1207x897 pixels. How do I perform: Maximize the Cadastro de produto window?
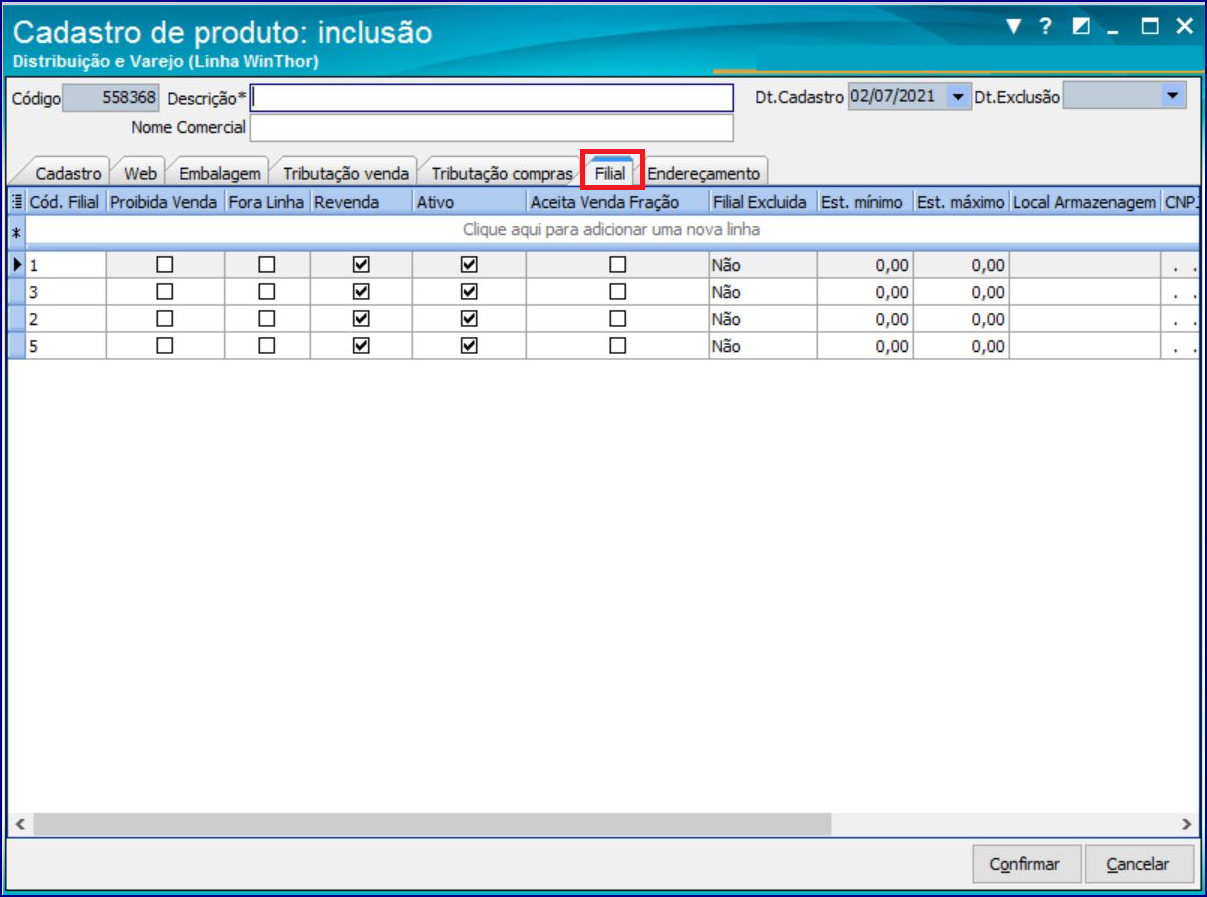pos(1150,27)
